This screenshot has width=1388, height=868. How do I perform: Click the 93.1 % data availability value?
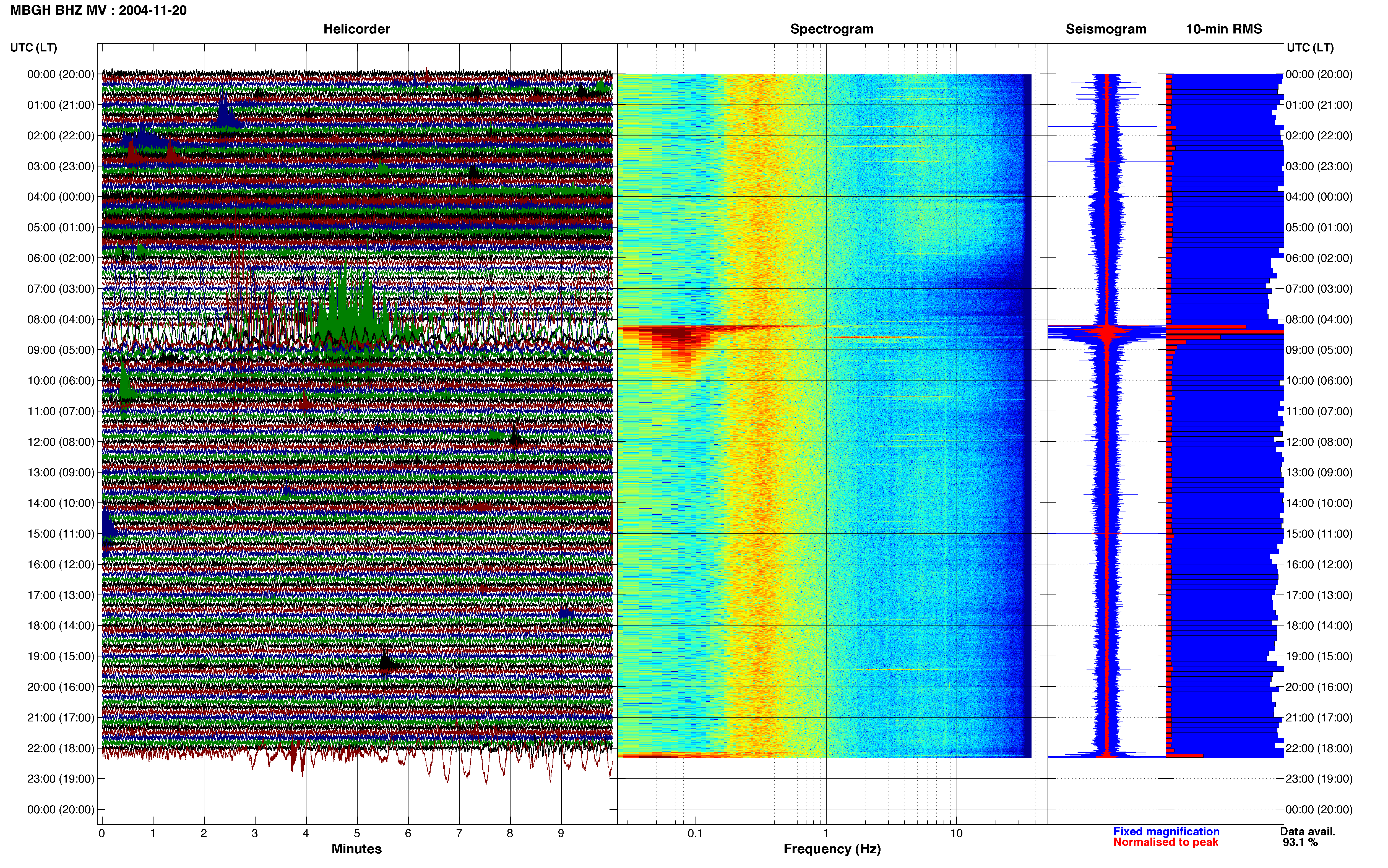pyautogui.click(x=1300, y=842)
